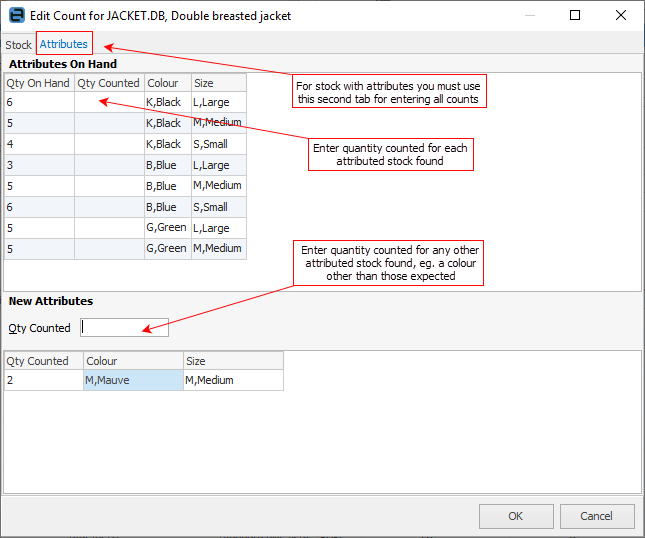Select K,Black colour in the L,Large row
645x538 pixels.
tap(168, 102)
